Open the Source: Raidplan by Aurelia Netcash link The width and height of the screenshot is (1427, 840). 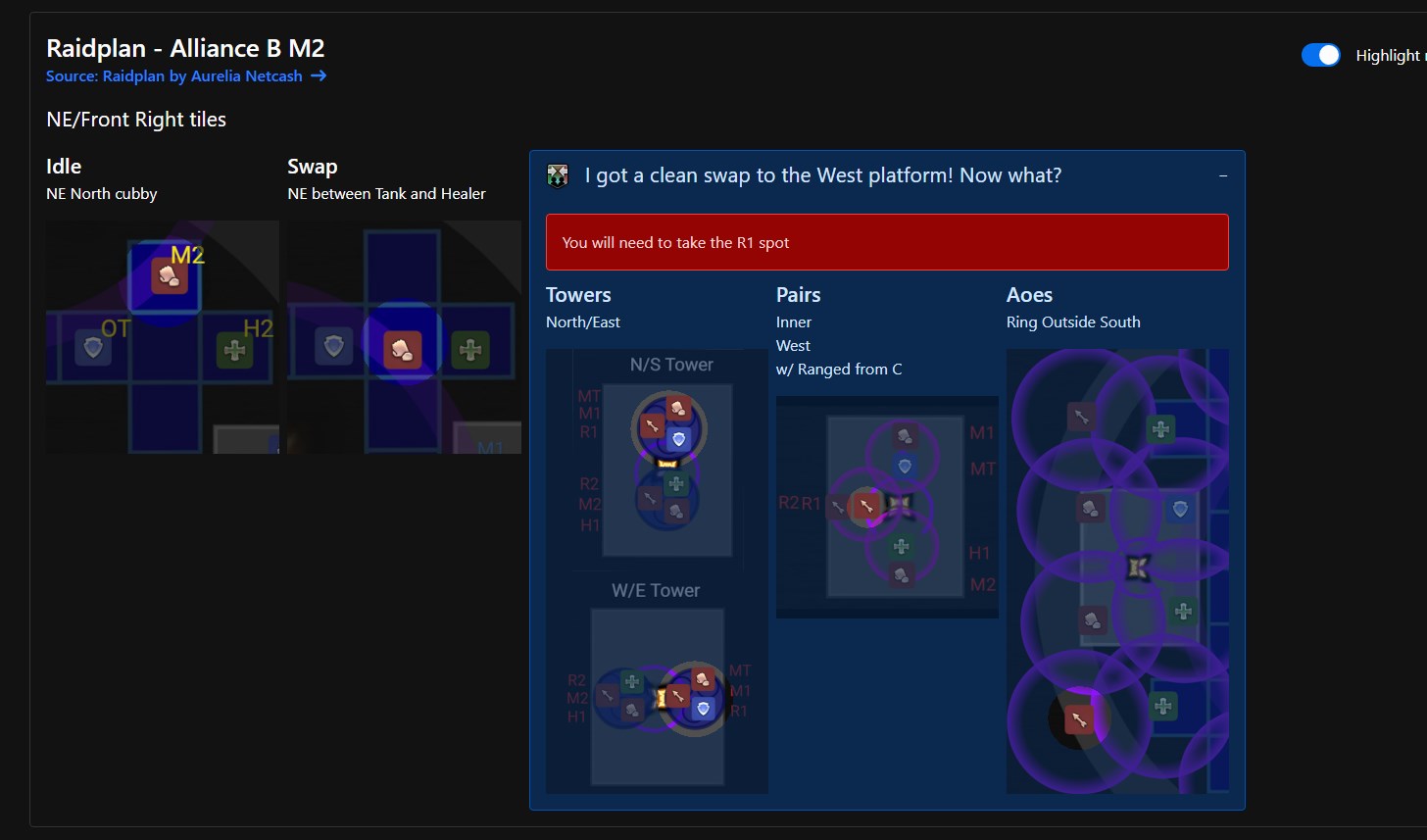click(x=186, y=75)
